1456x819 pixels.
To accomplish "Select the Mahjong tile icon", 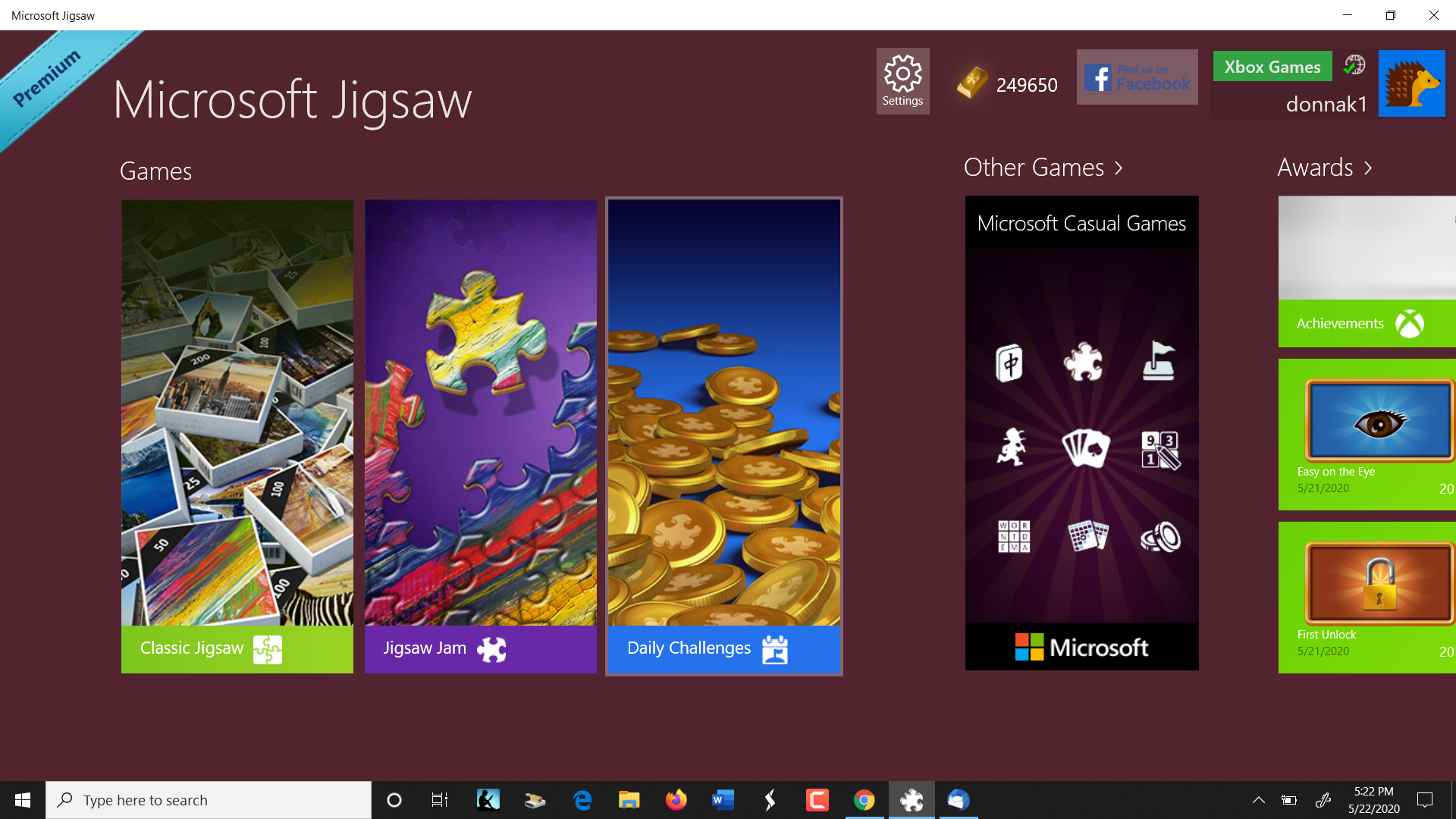I will [1009, 362].
